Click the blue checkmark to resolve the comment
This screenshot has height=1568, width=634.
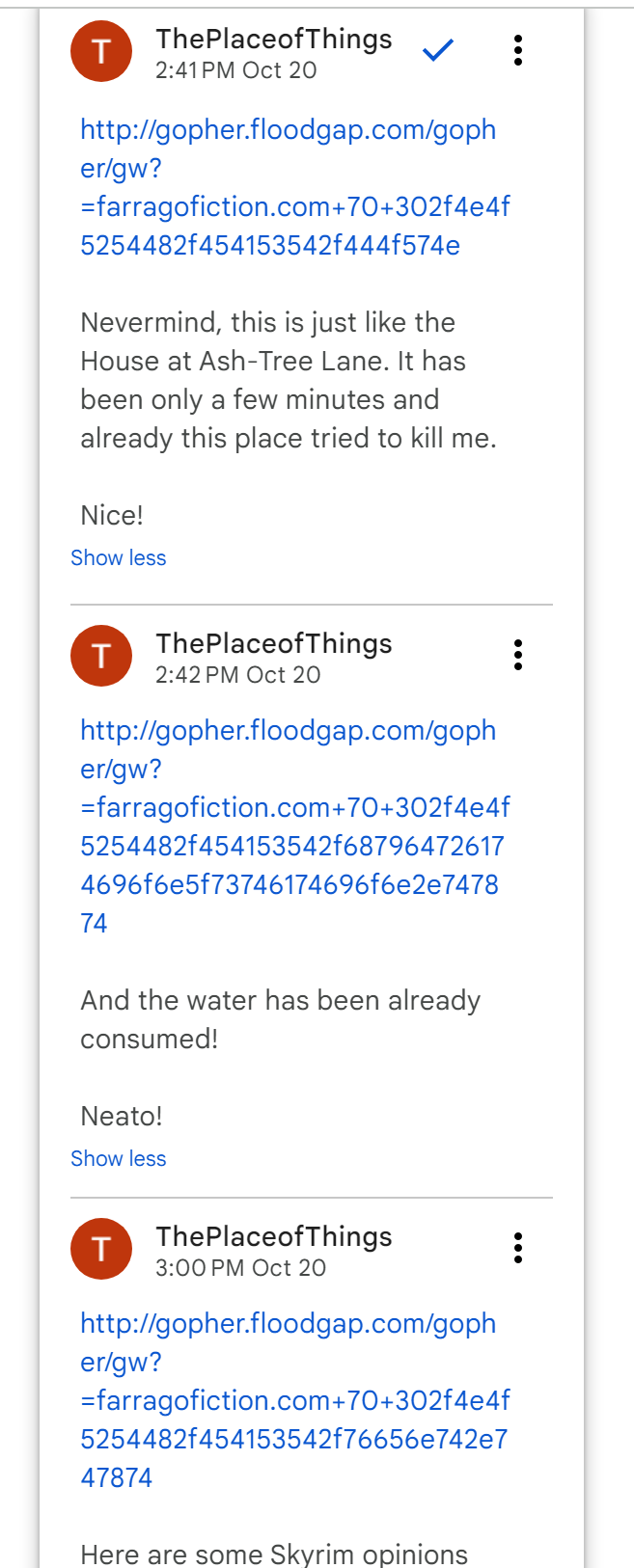[438, 50]
